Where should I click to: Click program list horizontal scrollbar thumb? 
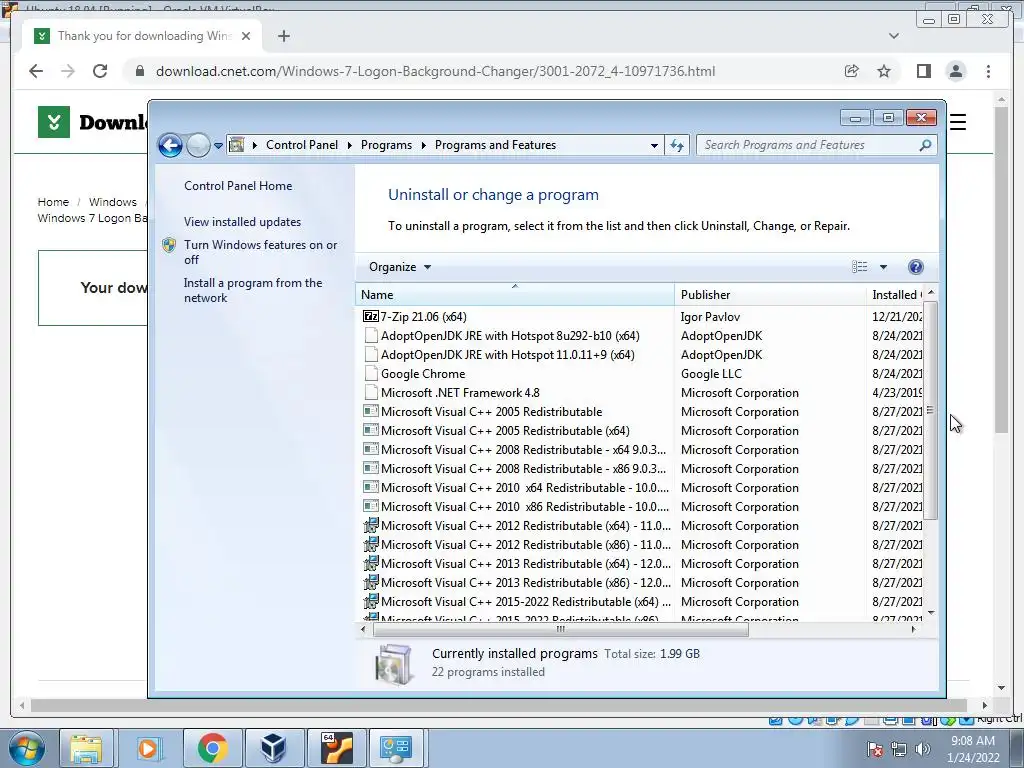pos(560,629)
